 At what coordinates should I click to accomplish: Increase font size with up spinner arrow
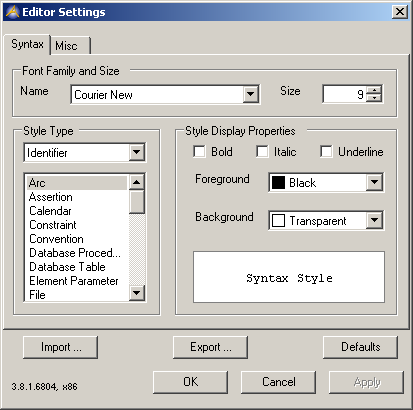coord(374,90)
